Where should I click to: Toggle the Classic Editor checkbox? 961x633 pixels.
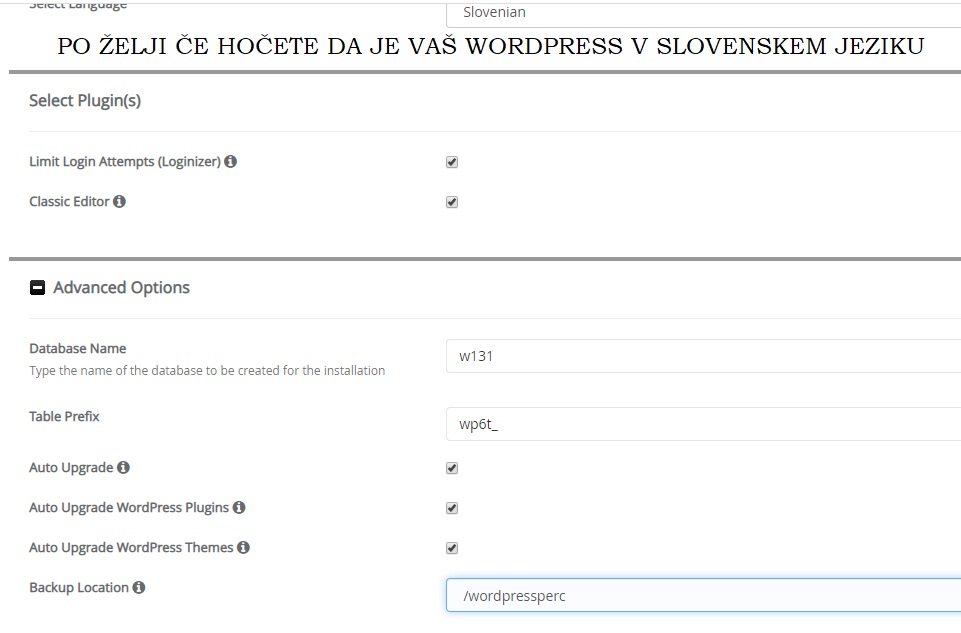click(x=452, y=202)
